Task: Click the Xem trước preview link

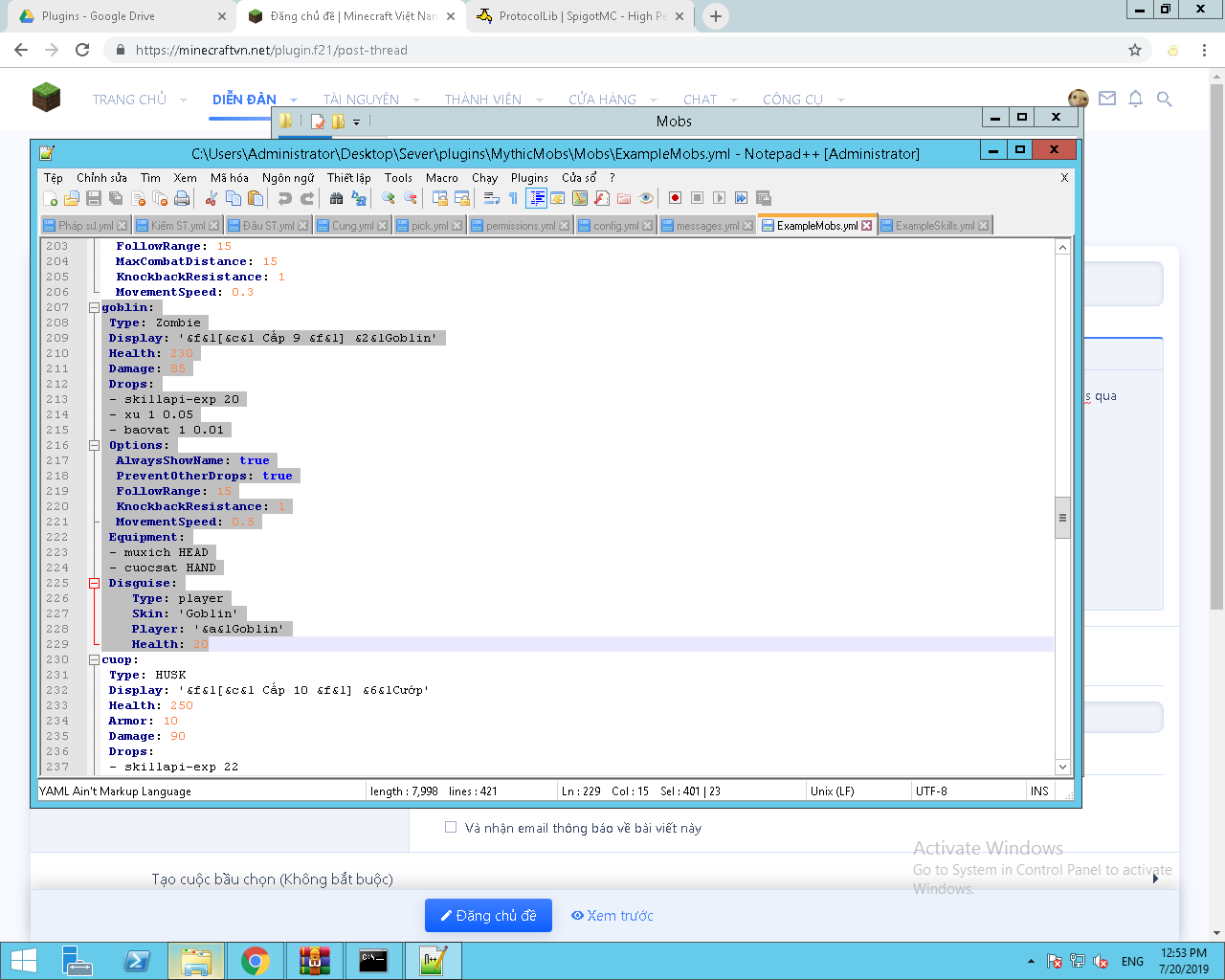Action: 612,916
